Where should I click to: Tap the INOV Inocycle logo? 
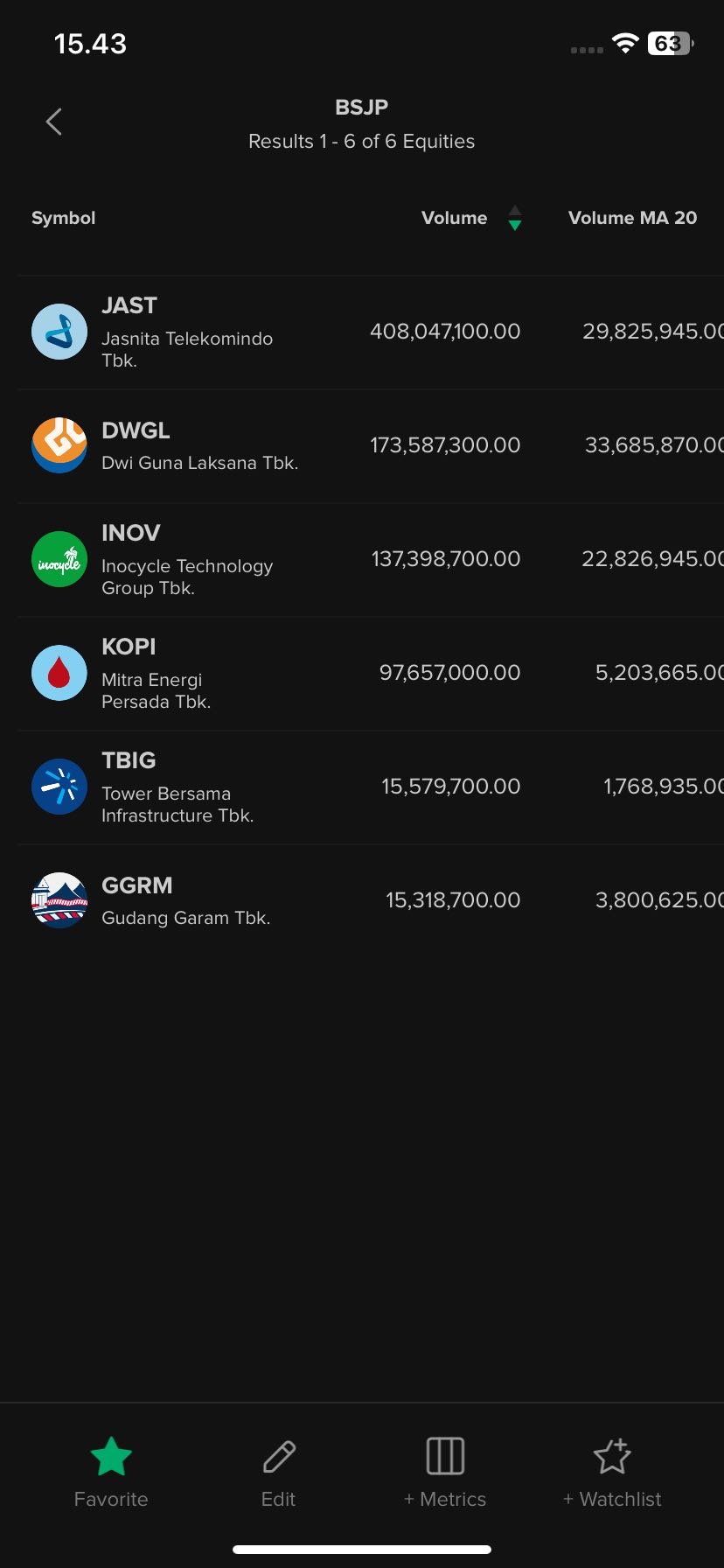59,559
